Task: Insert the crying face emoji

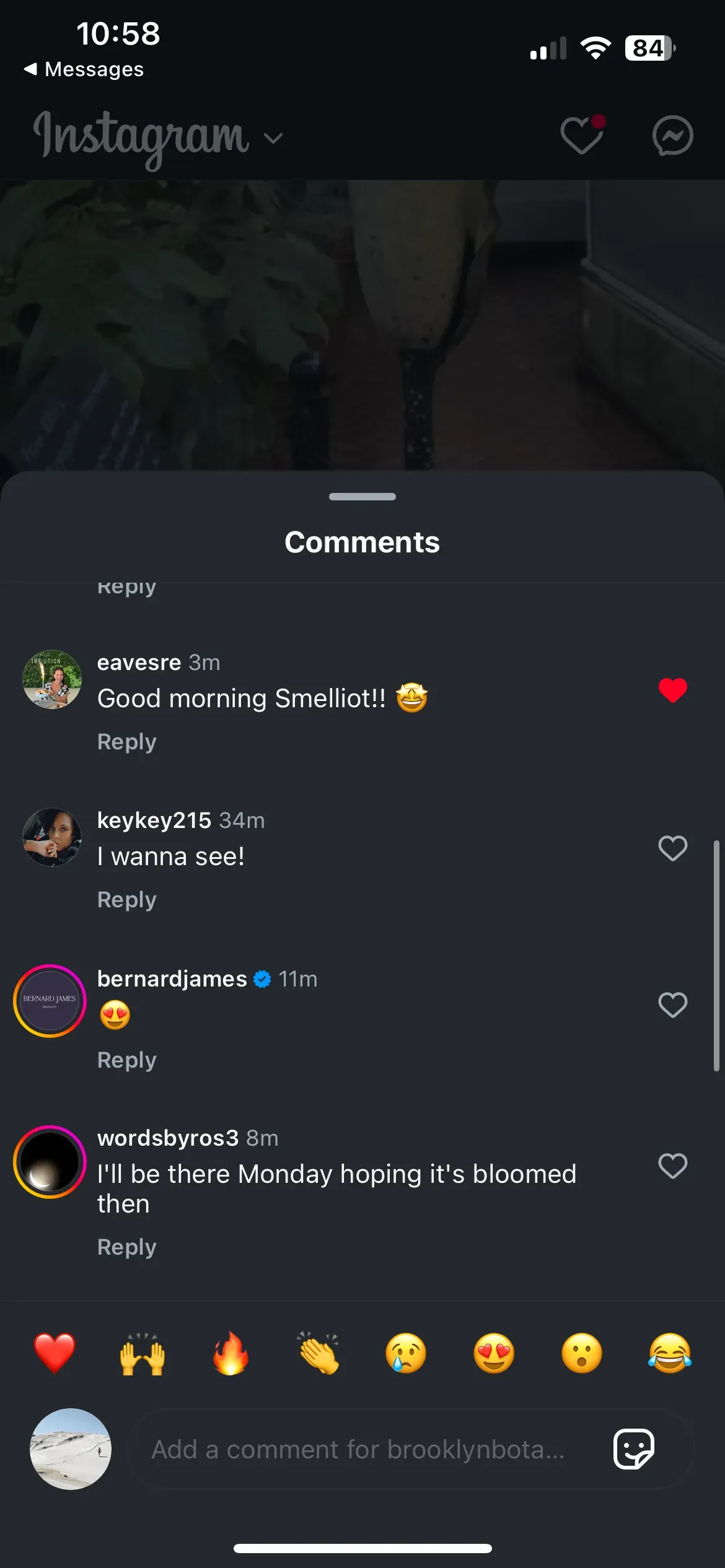Action: tap(406, 1353)
